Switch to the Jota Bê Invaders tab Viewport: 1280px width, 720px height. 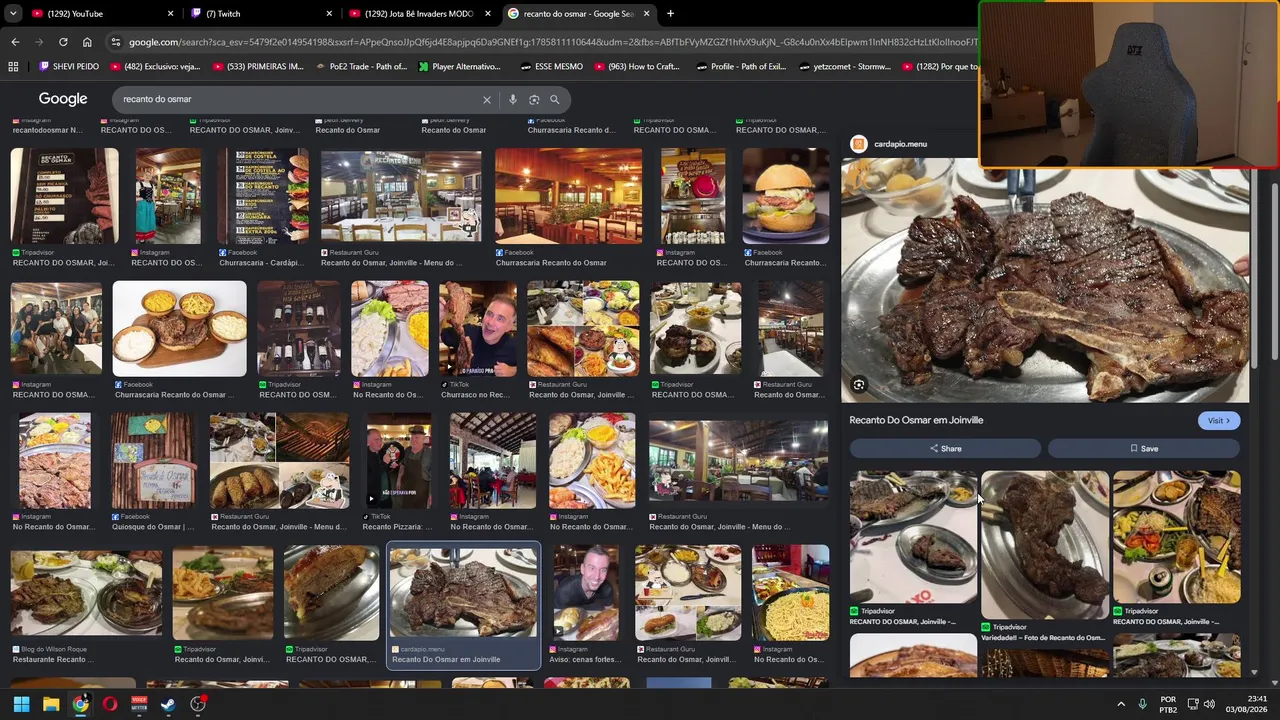click(x=421, y=14)
